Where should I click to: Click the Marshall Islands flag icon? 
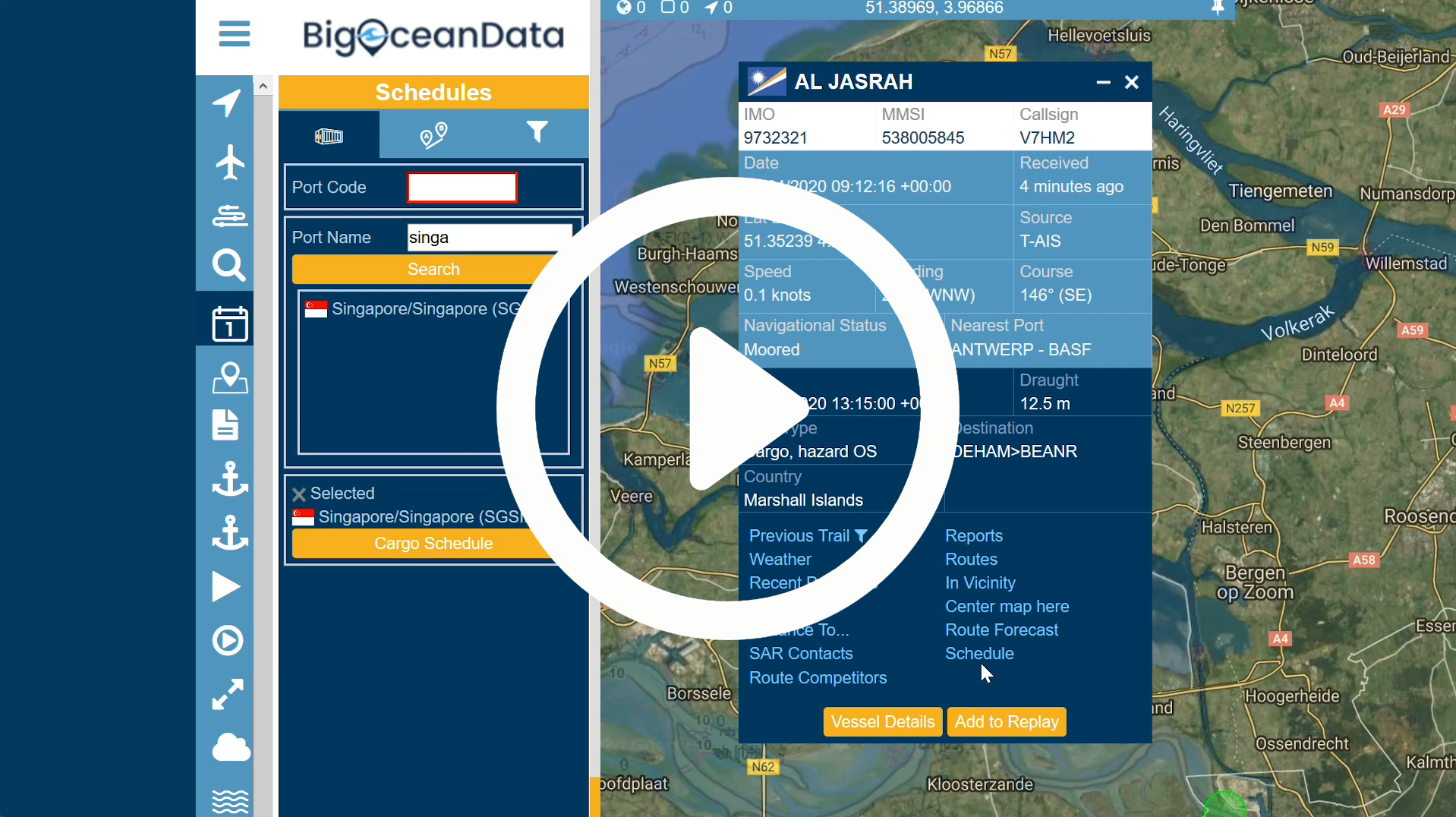pos(767,81)
